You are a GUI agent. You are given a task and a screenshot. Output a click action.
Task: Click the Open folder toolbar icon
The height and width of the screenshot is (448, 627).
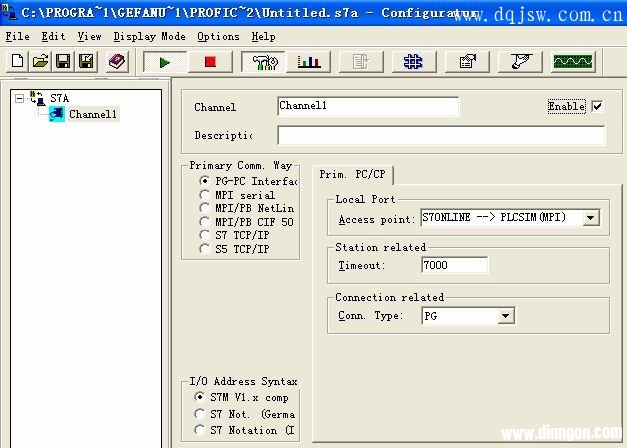tap(40, 62)
